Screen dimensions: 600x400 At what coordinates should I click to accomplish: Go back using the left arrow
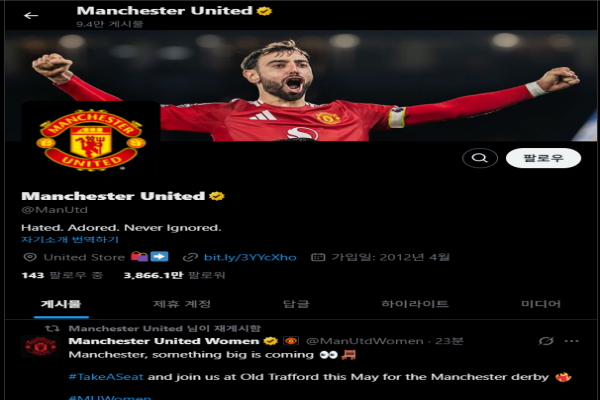(31, 16)
